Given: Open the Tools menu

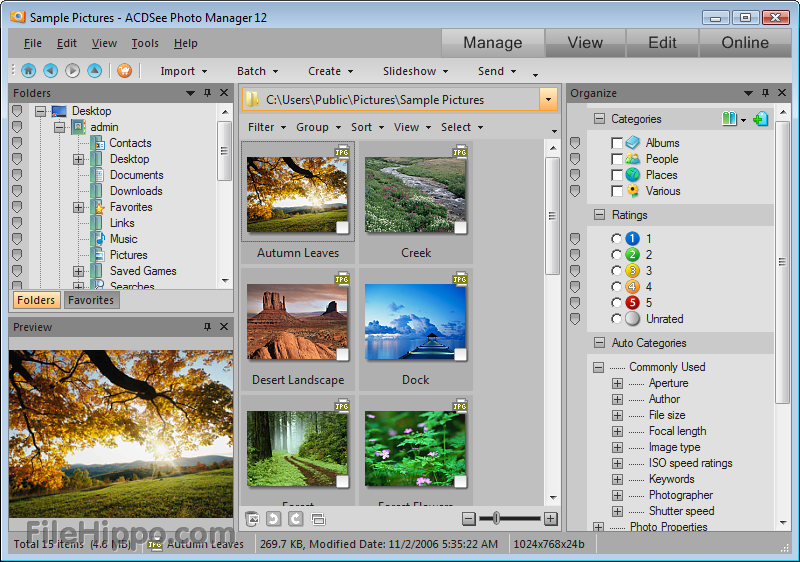Looking at the screenshot, I should pos(145,43).
